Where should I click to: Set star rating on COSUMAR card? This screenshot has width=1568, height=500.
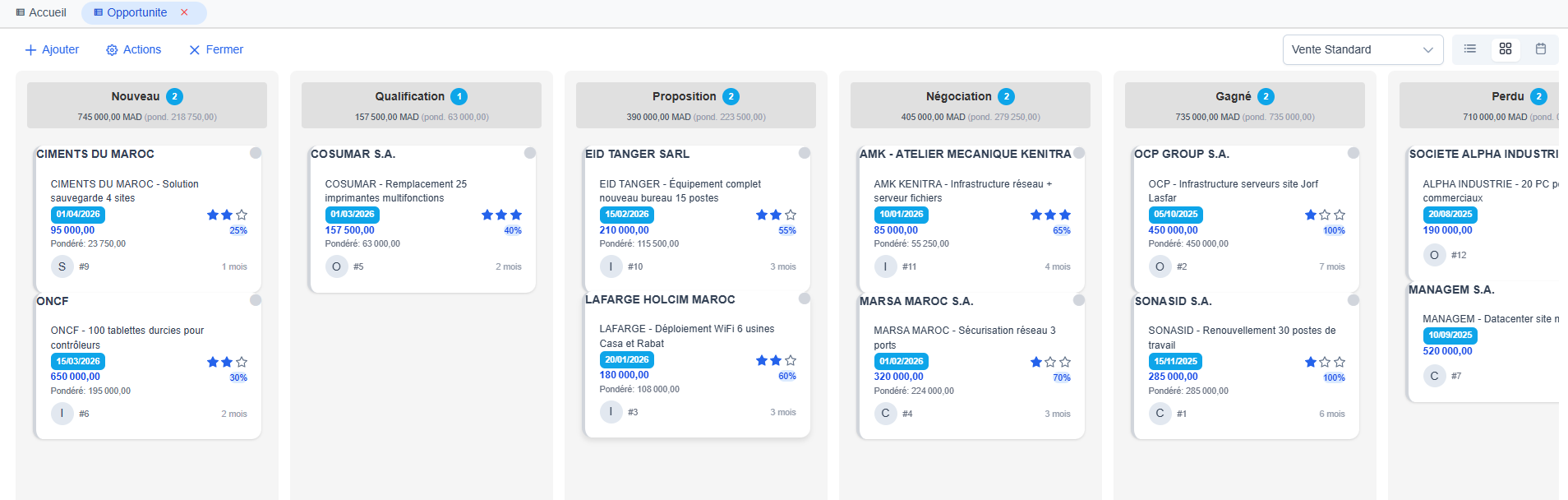[501, 215]
